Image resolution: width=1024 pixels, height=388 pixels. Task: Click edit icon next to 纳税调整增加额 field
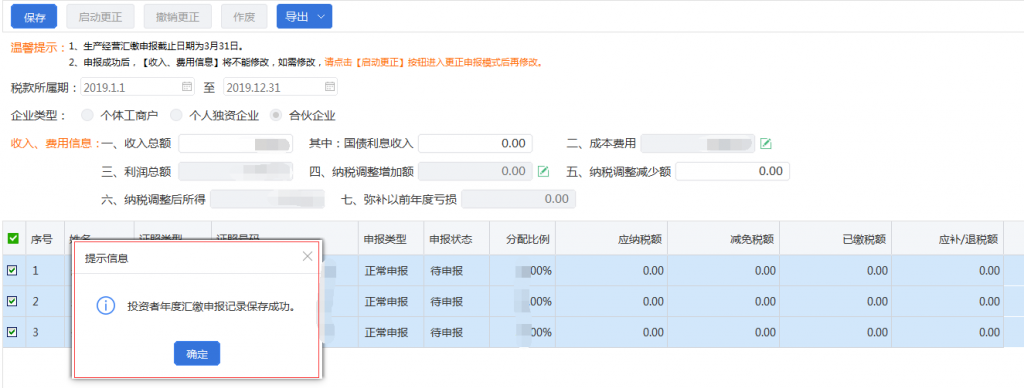(543, 172)
